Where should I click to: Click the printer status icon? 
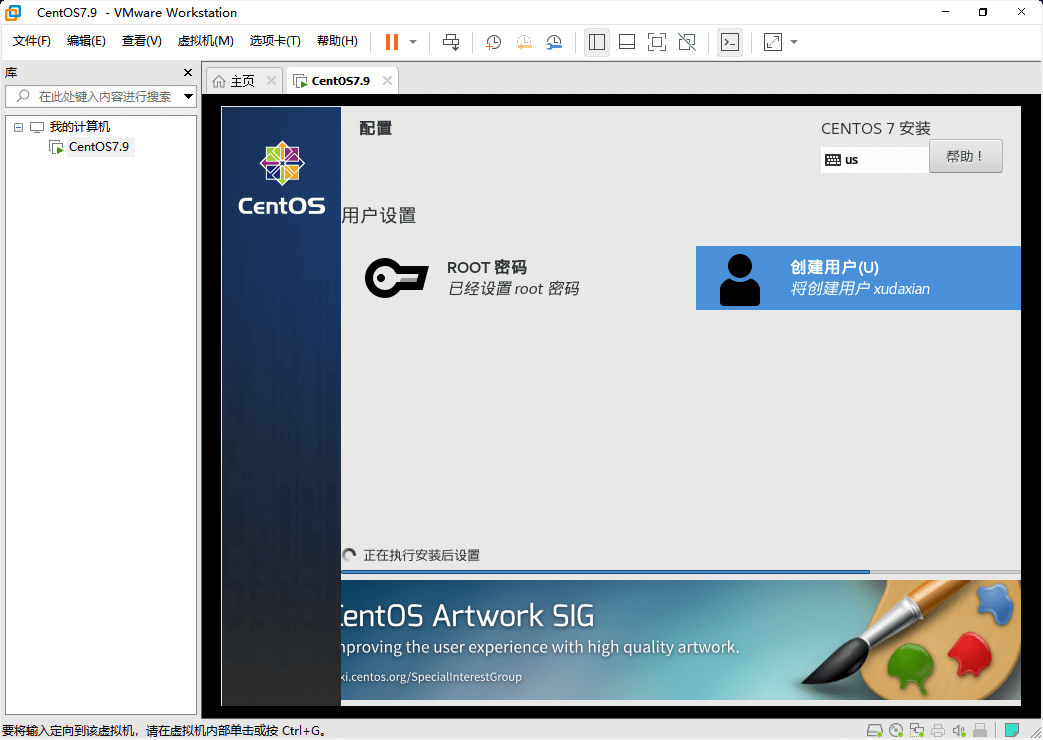[x=938, y=731]
